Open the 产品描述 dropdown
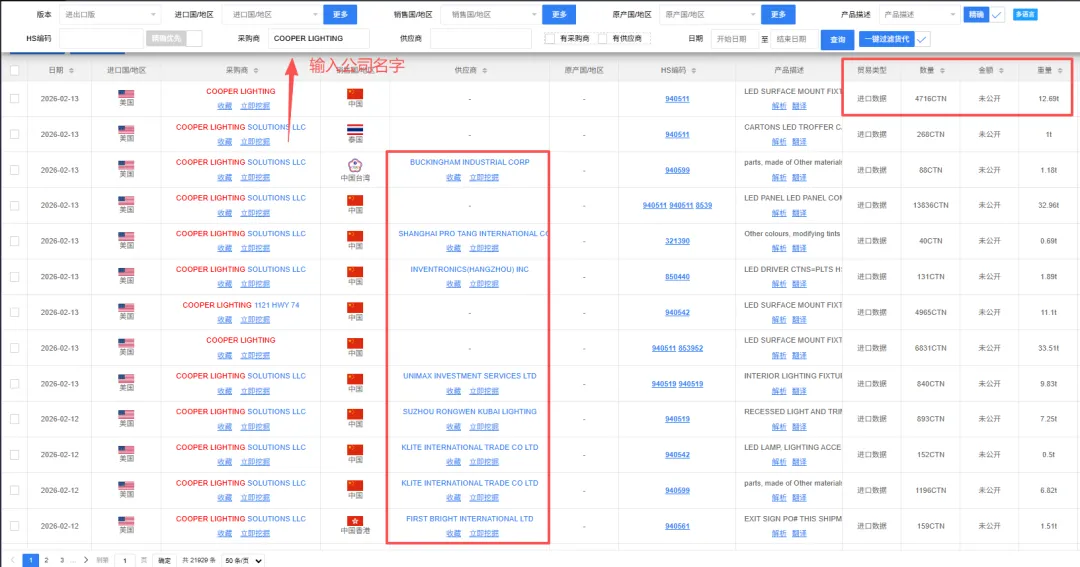The height and width of the screenshot is (567, 1080). [920, 14]
